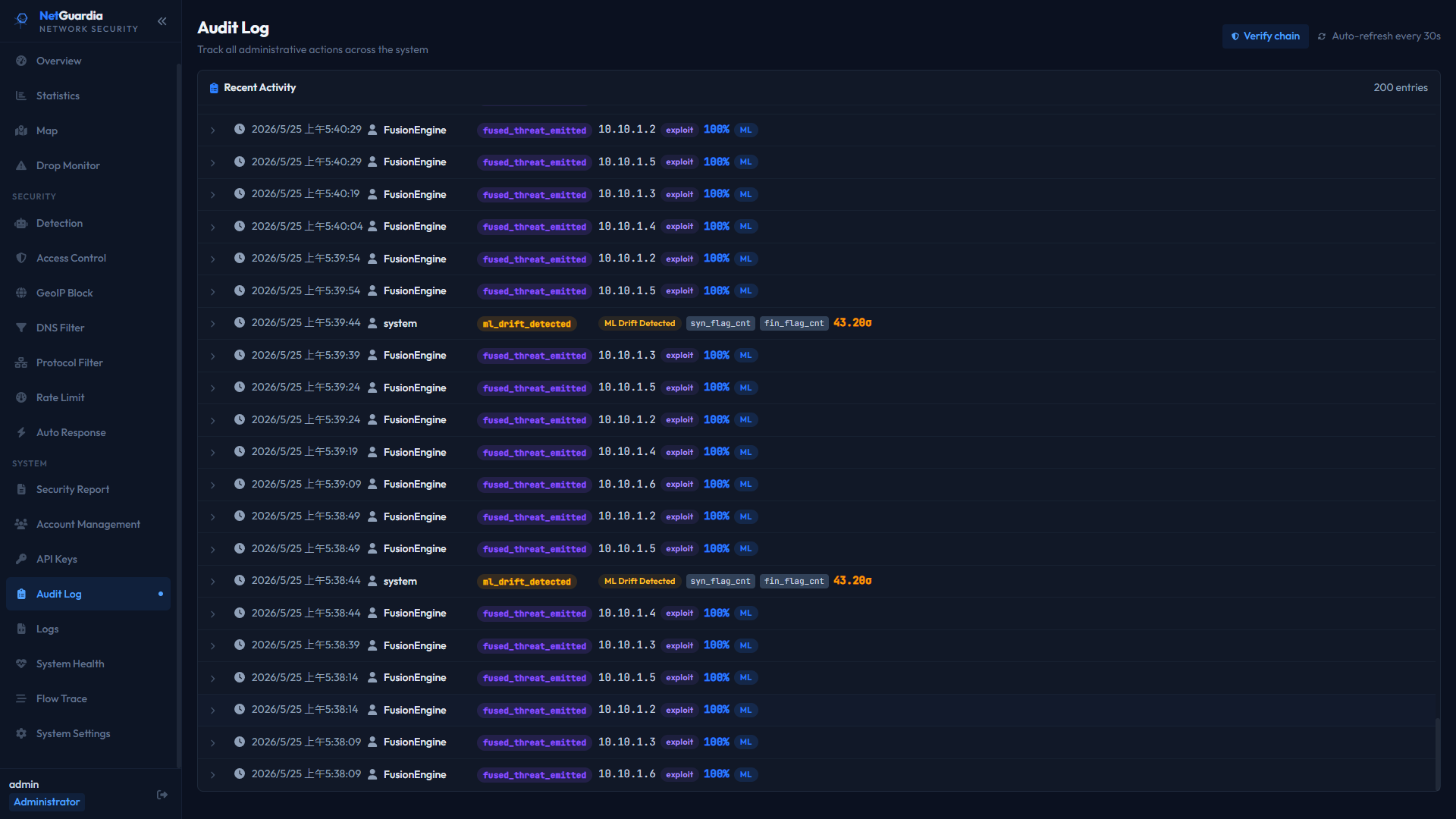Image resolution: width=1456 pixels, height=819 pixels.
Task: Open DNS Filter funnel icon
Action: pyautogui.click(x=21, y=328)
